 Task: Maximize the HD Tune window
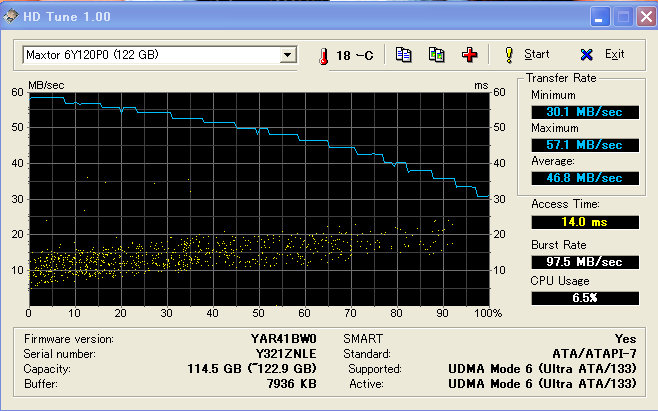[620, 16]
